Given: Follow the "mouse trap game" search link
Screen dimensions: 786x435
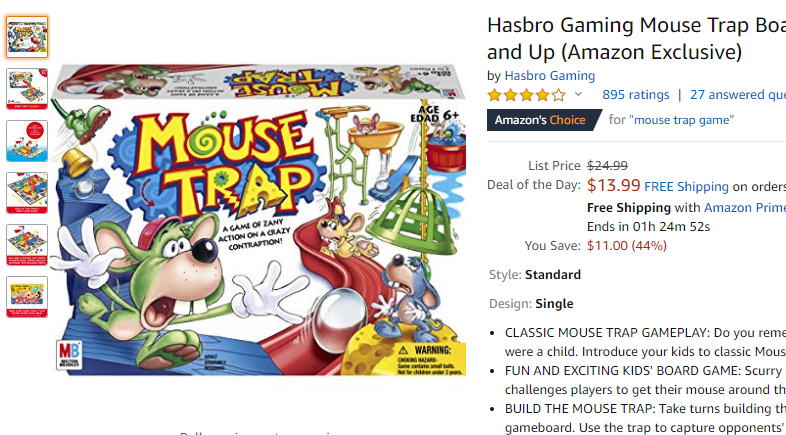Looking at the screenshot, I should (682, 120).
